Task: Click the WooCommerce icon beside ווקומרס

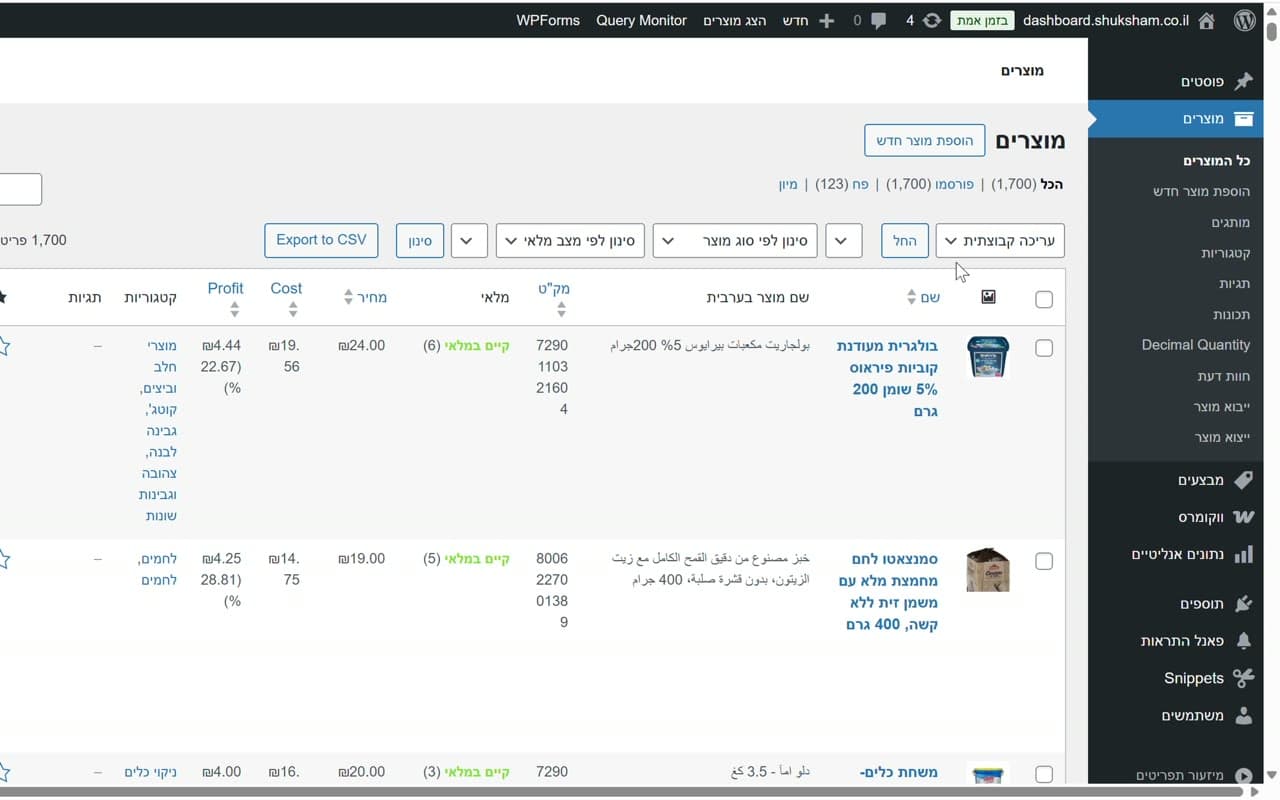Action: click(x=1243, y=517)
